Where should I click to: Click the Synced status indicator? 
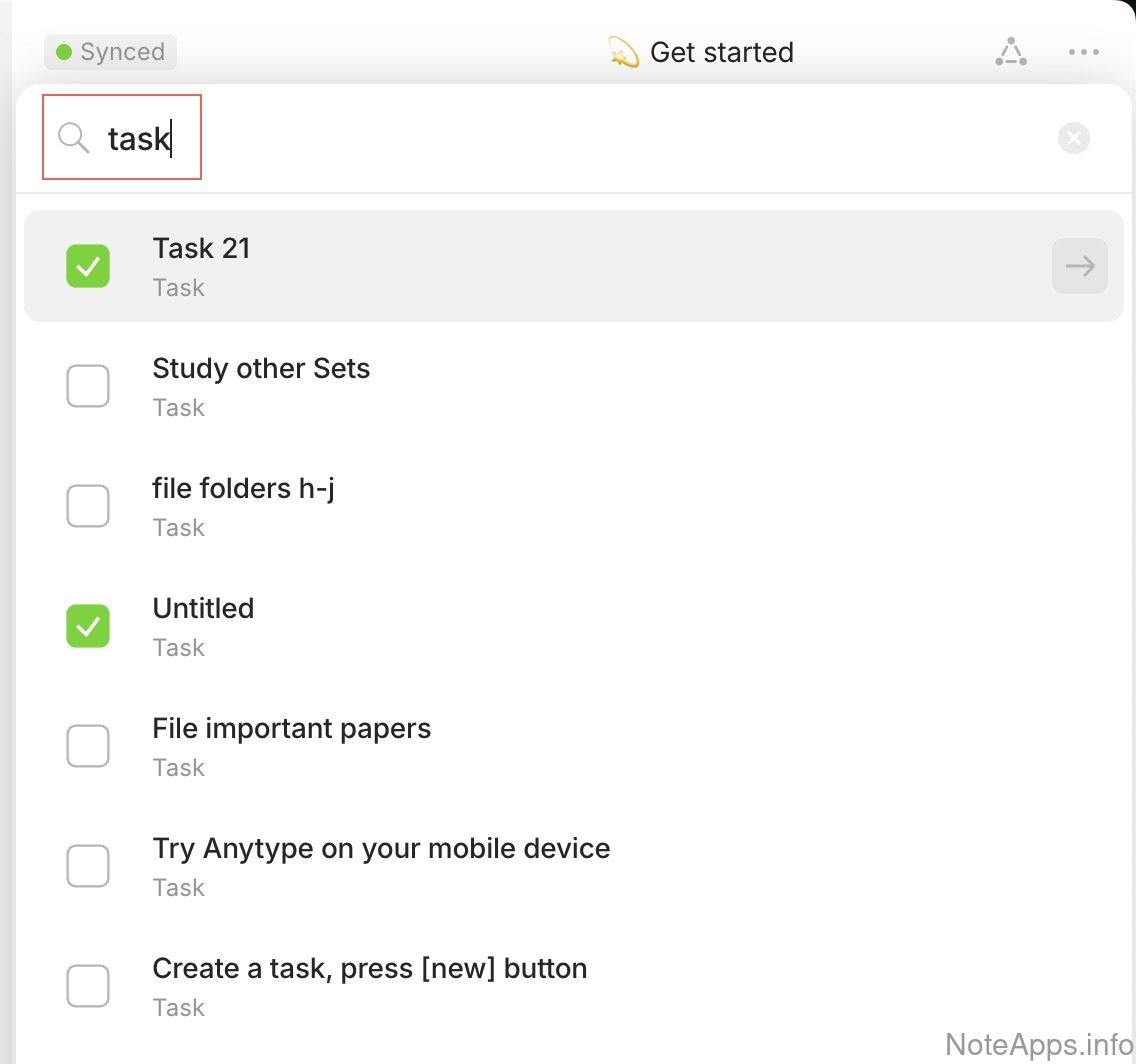pos(110,52)
